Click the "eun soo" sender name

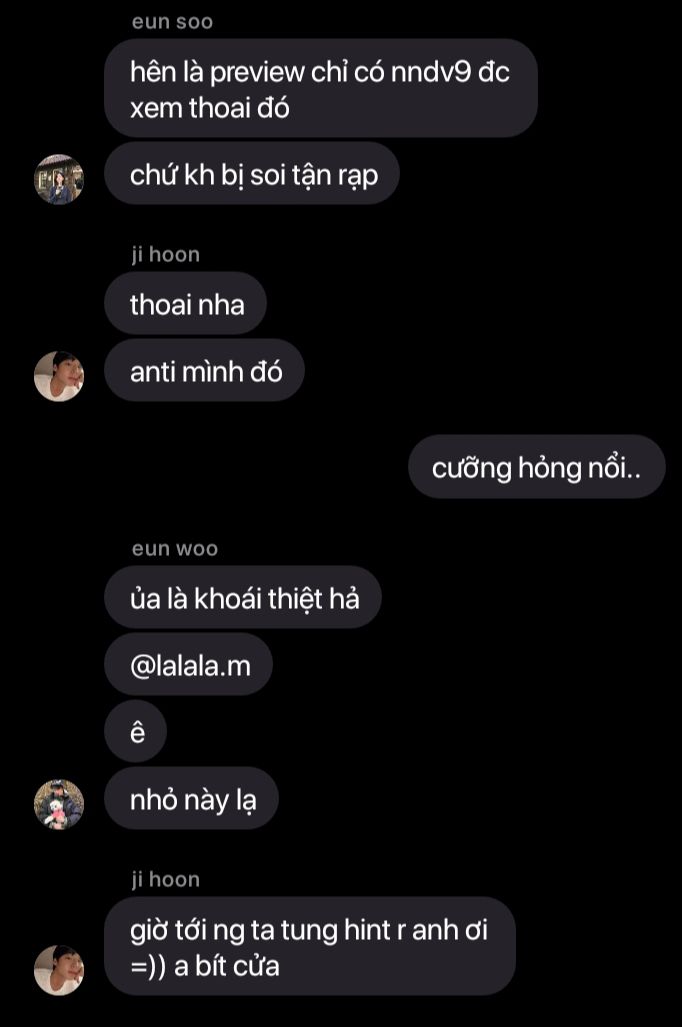pos(172,22)
